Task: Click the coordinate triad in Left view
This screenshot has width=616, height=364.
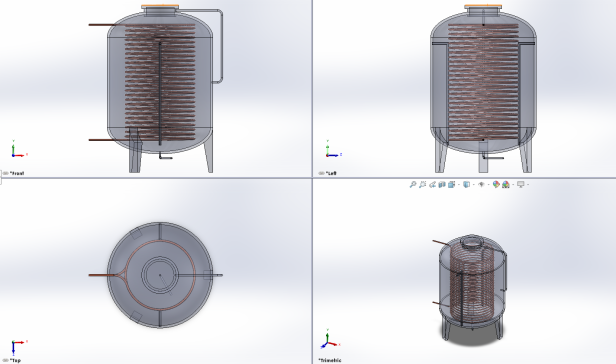Action: pos(333,149)
